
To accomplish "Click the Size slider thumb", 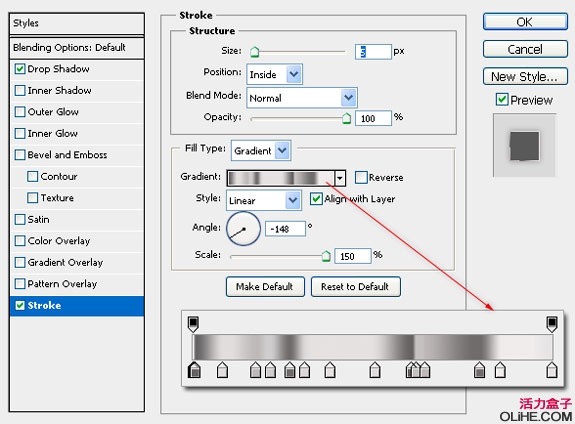I will coord(254,52).
